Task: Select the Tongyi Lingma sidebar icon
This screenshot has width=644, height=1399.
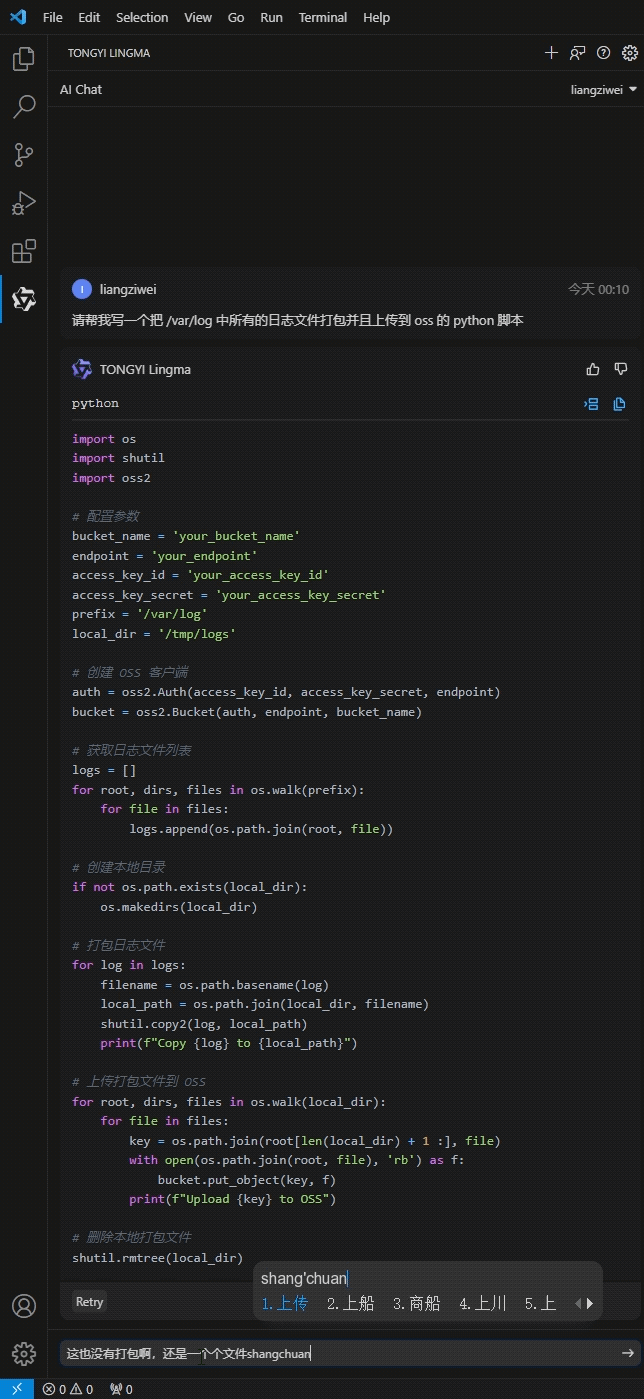Action: coord(24,299)
